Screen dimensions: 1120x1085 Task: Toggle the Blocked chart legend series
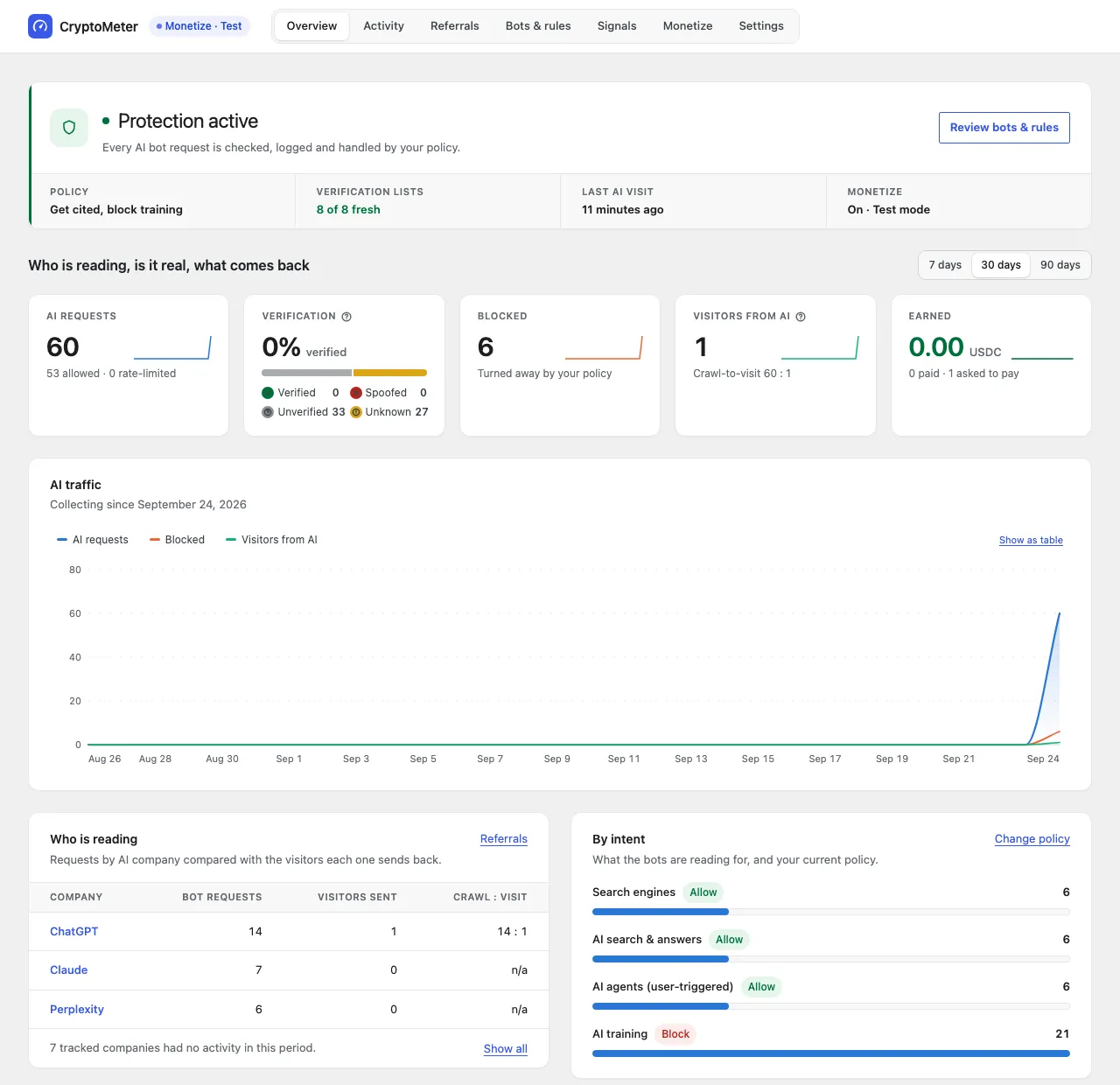[x=178, y=540]
